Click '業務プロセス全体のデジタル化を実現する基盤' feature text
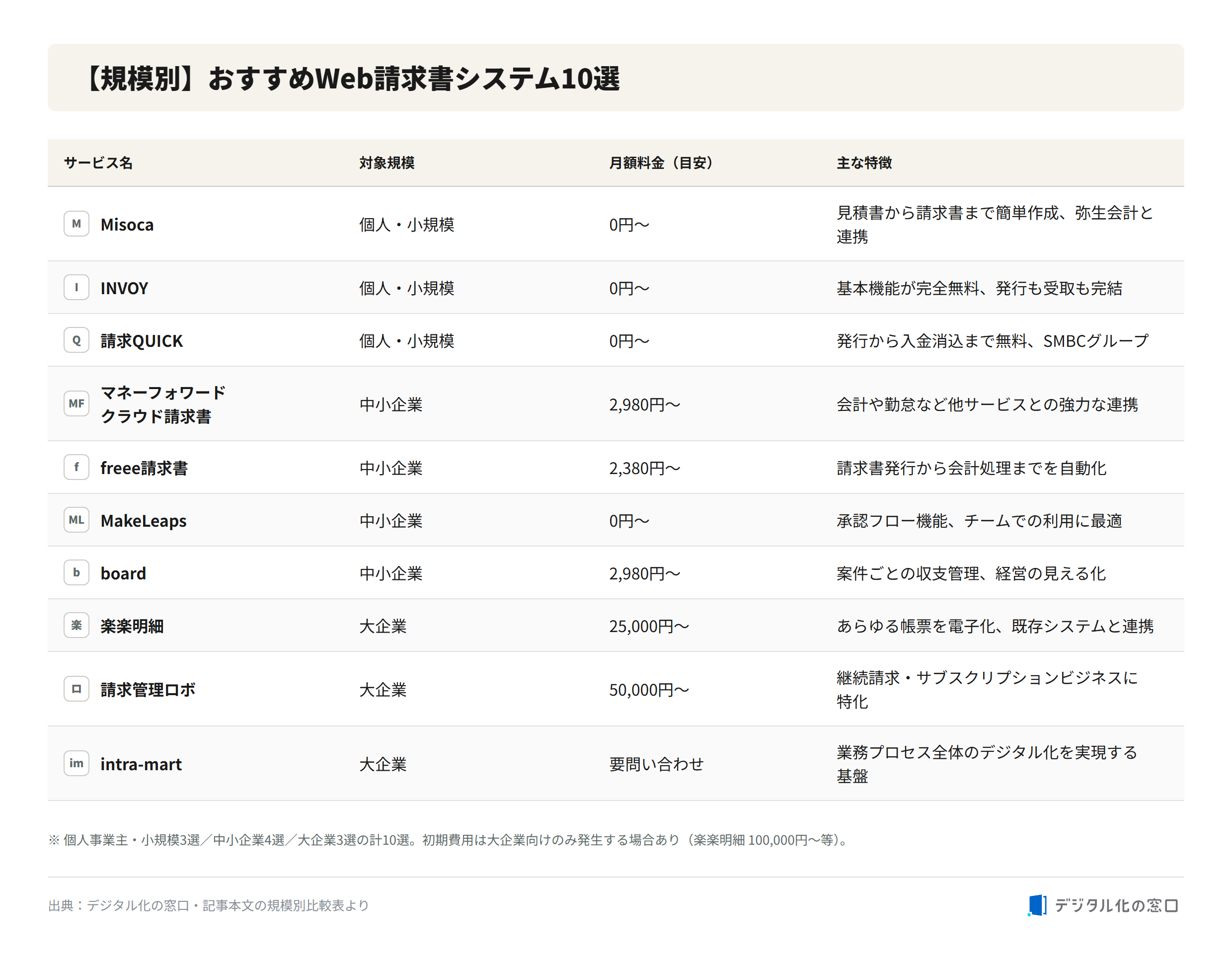The height and width of the screenshot is (963, 1232). click(987, 764)
